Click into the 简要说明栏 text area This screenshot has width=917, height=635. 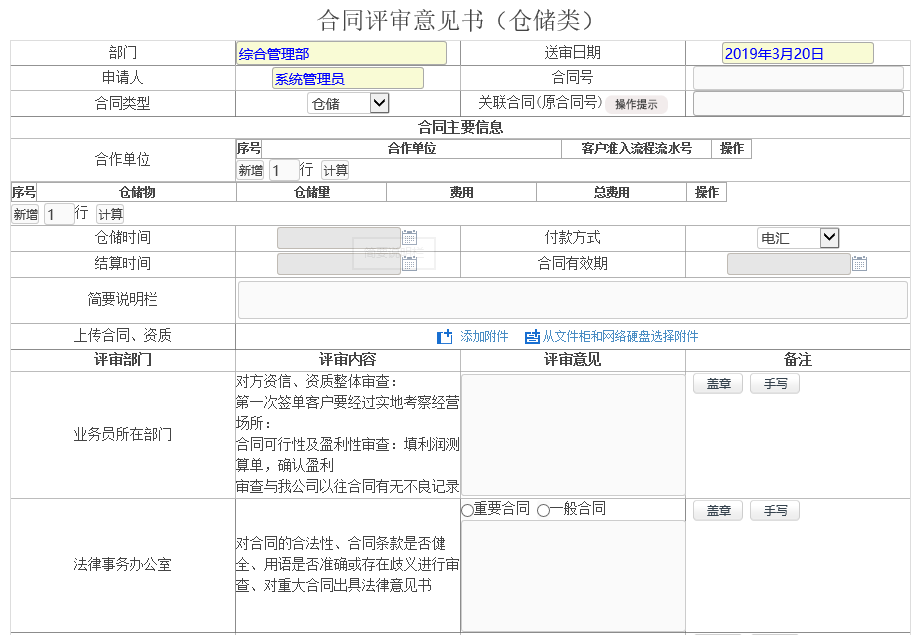click(572, 300)
